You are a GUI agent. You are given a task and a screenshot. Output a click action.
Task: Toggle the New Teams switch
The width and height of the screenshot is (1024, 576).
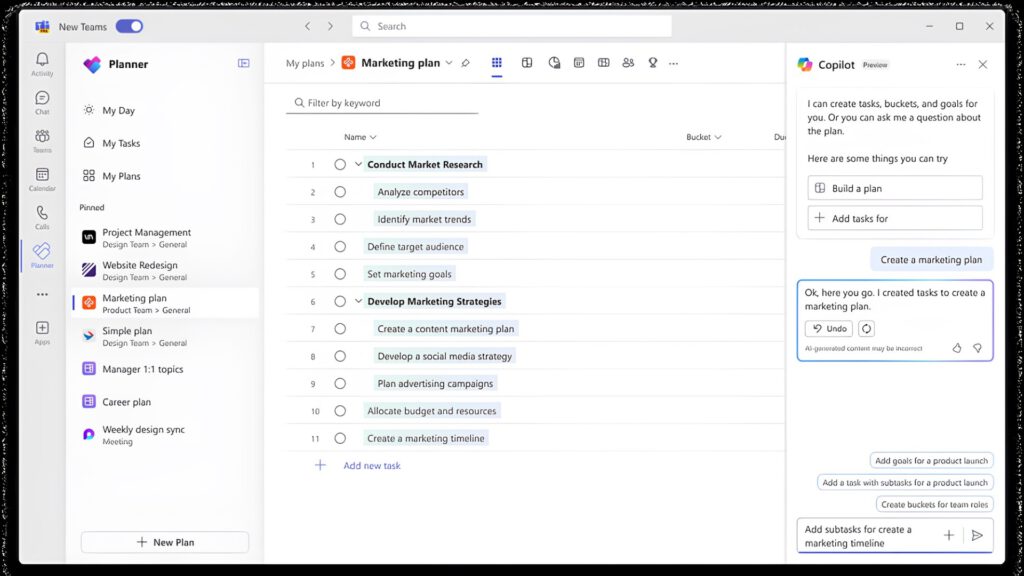point(129,26)
